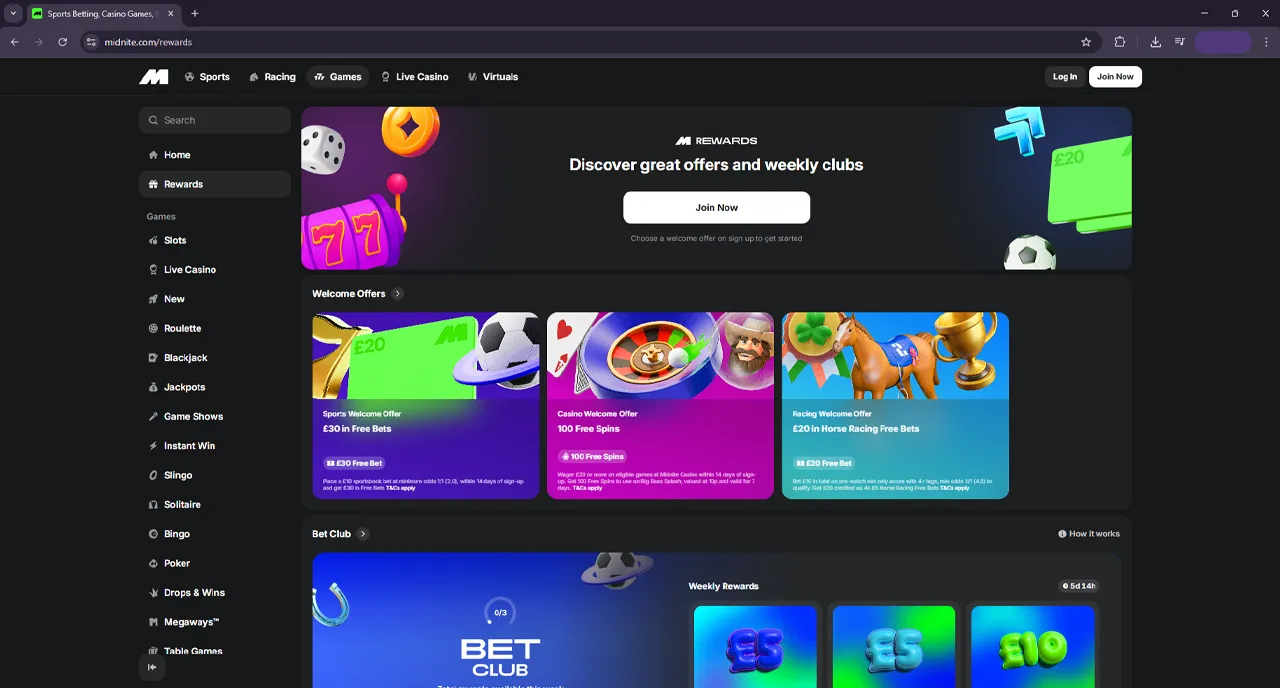
Task: Focus the Search input field
Action: pyautogui.click(x=215, y=120)
